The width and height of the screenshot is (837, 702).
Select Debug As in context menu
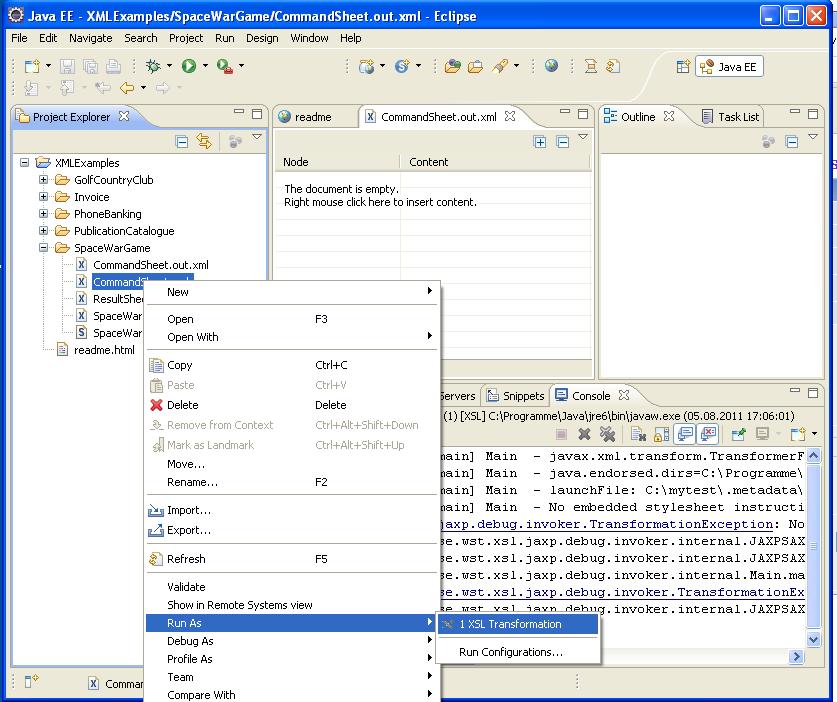(291, 641)
